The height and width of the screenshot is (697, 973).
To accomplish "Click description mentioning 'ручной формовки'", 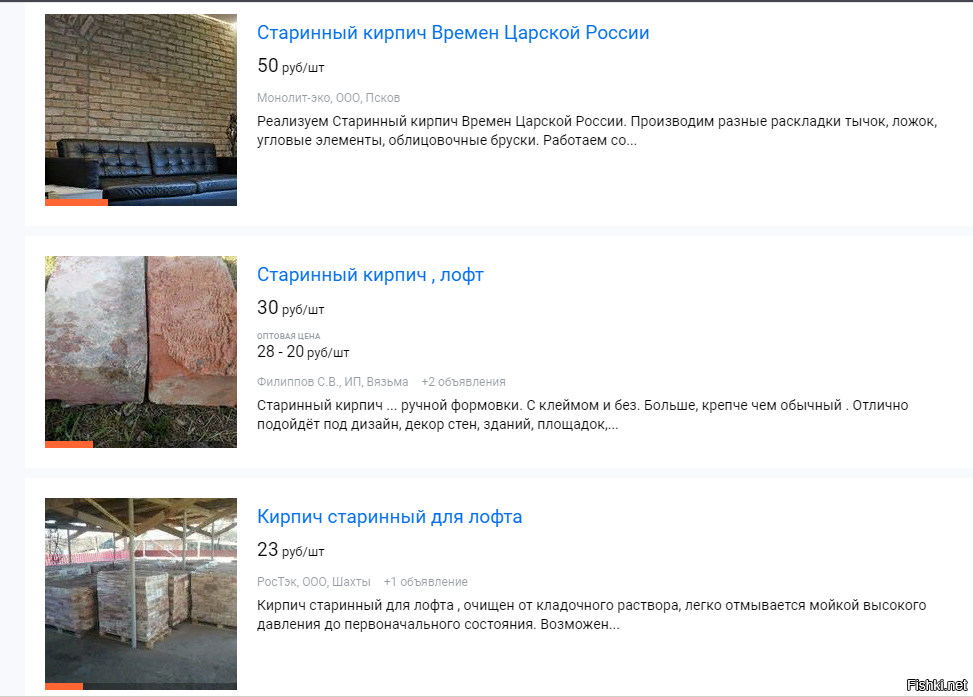I will (x=583, y=415).
